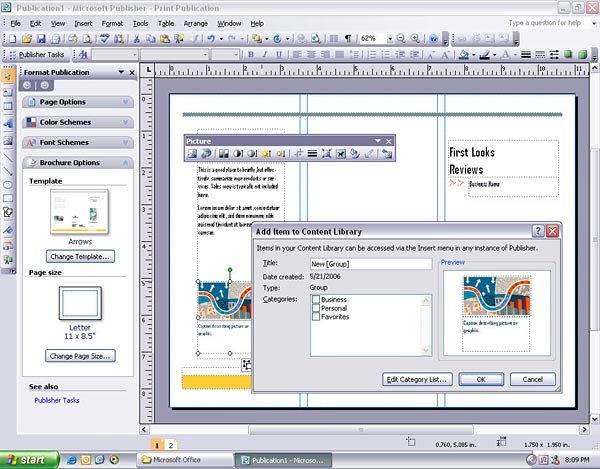Click the Start button on taskbar
The width and height of the screenshot is (600, 469).
(x=29, y=459)
